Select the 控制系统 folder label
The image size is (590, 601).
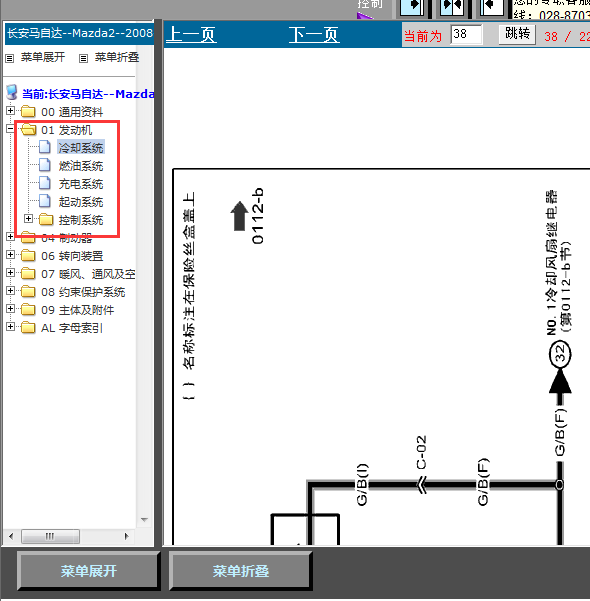point(81,220)
